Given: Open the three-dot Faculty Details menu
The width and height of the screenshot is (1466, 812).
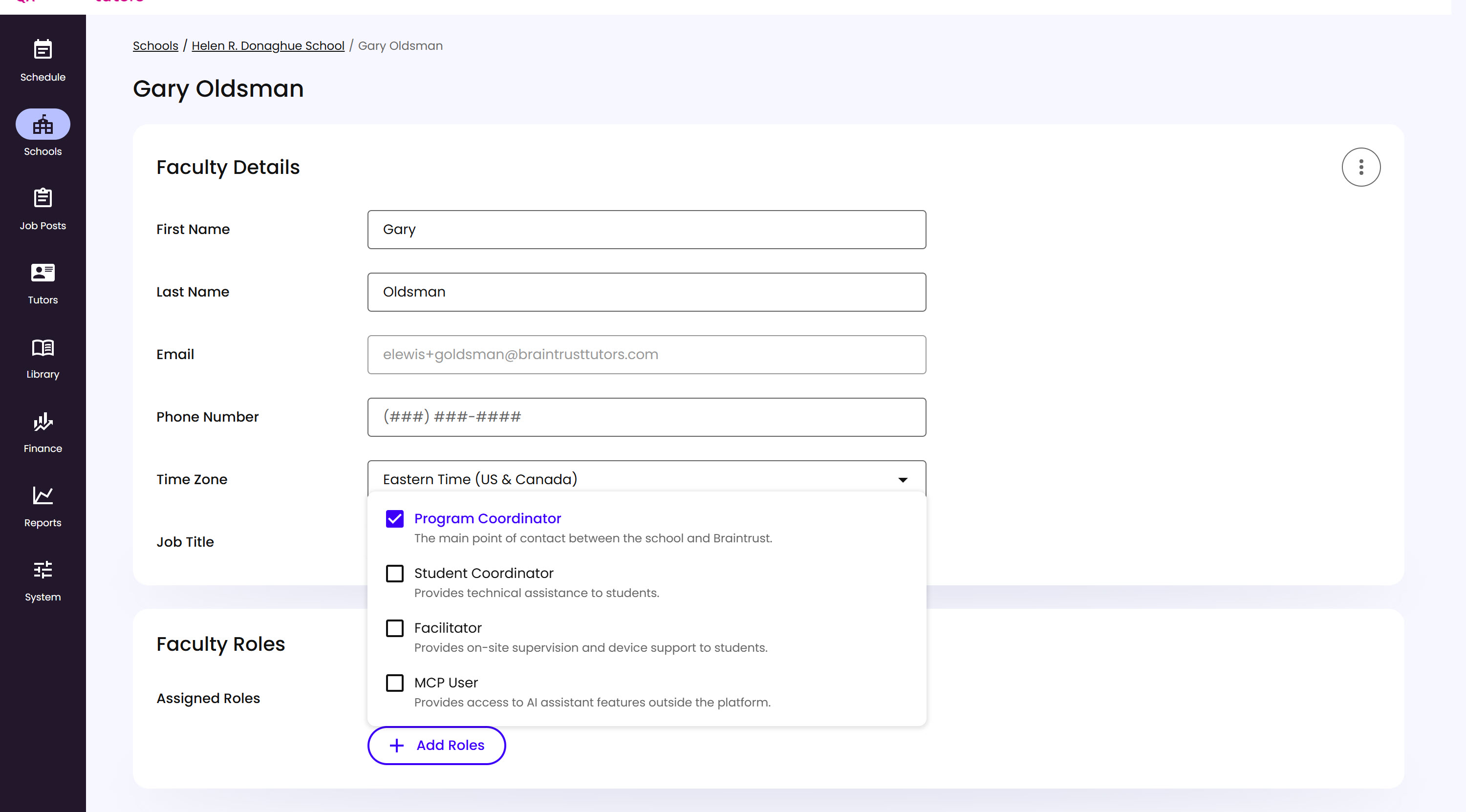Looking at the screenshot, I should point(1361,167).
